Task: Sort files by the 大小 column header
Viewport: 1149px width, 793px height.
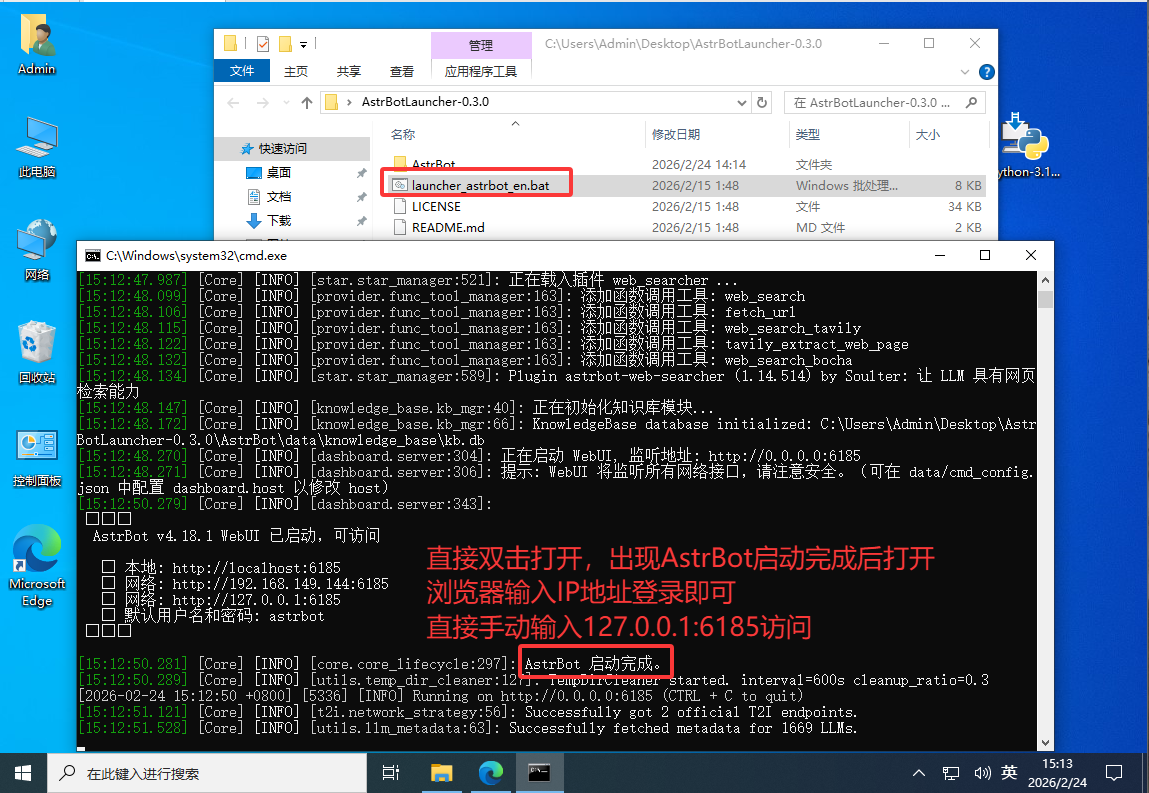Action: click(928, 134)
